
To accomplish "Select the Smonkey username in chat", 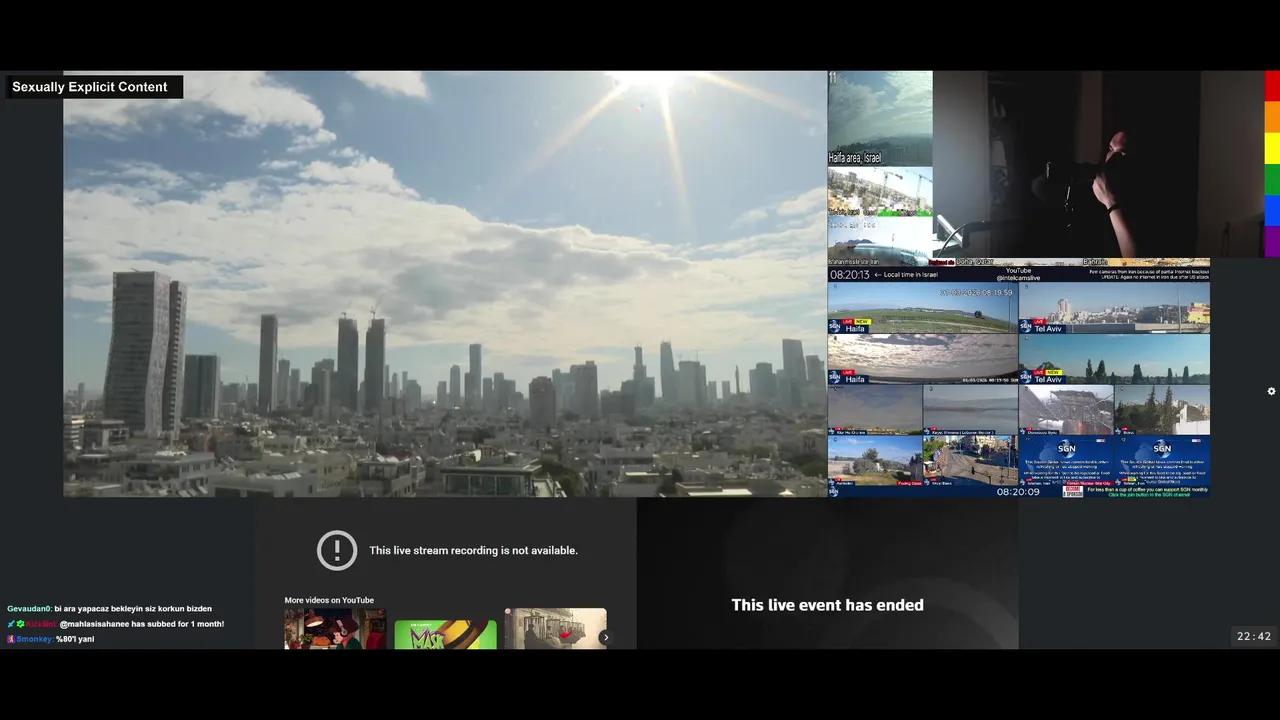I will 35,639.
